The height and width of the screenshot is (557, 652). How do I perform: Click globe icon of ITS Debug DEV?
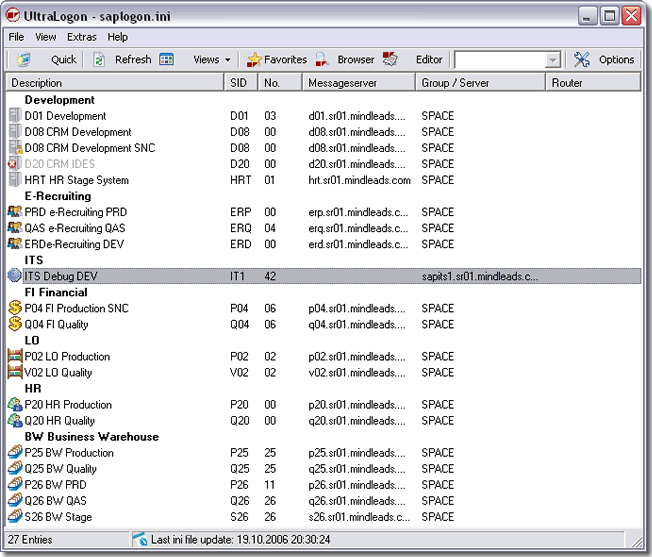(15, 276)
